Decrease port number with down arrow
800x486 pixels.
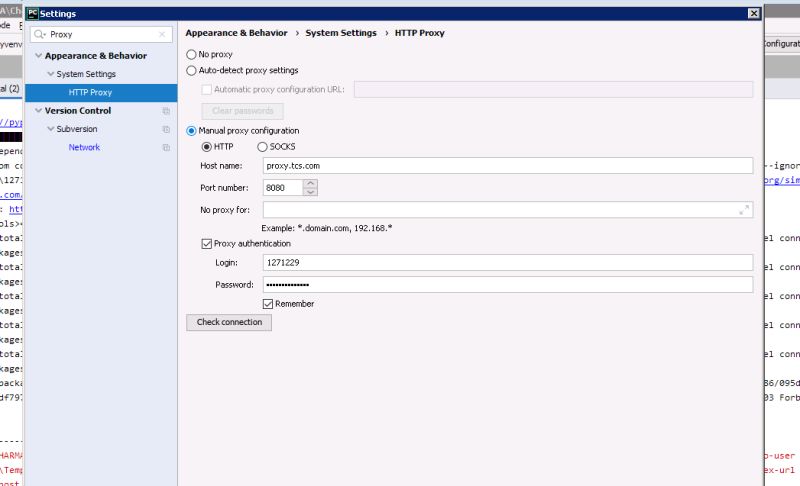310,192
